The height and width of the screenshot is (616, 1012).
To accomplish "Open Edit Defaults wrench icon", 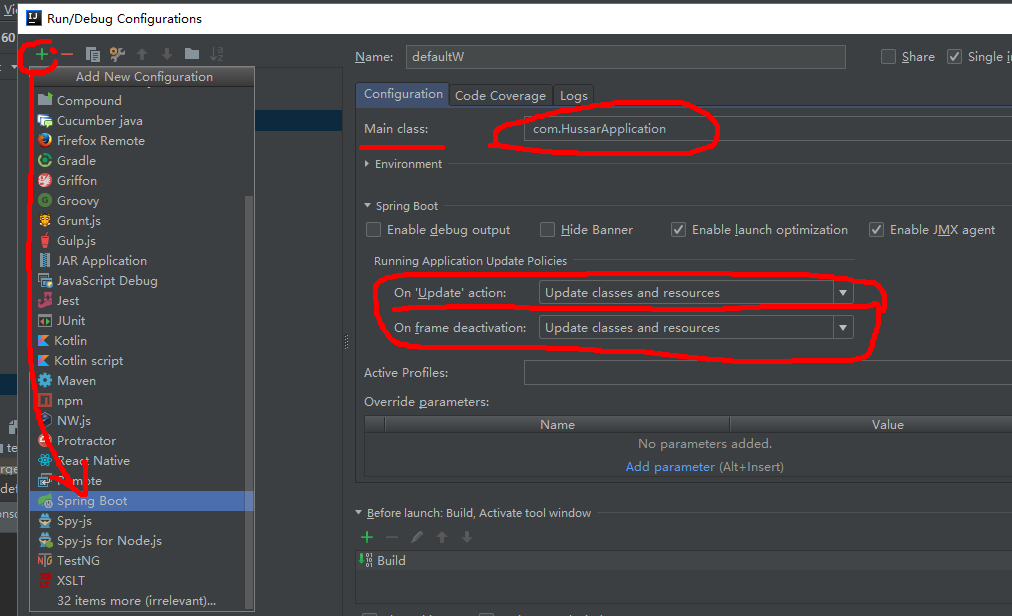I will 117,54.
